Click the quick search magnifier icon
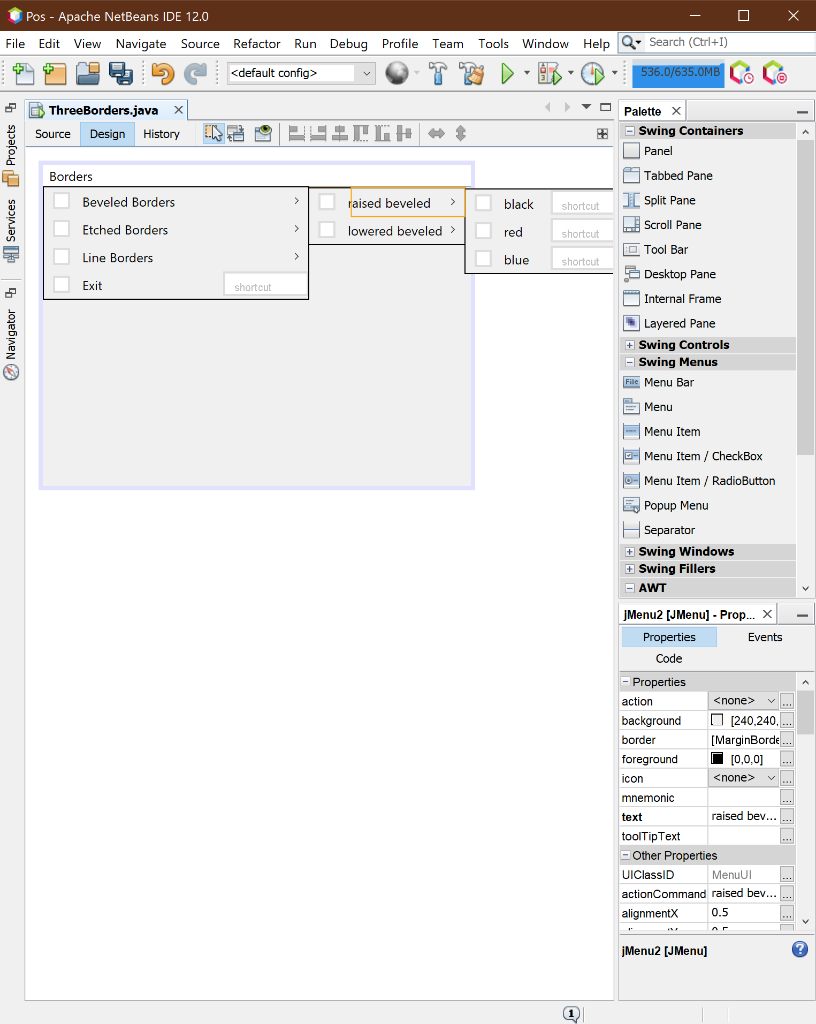816x1024 pixels. pos(630,42)
